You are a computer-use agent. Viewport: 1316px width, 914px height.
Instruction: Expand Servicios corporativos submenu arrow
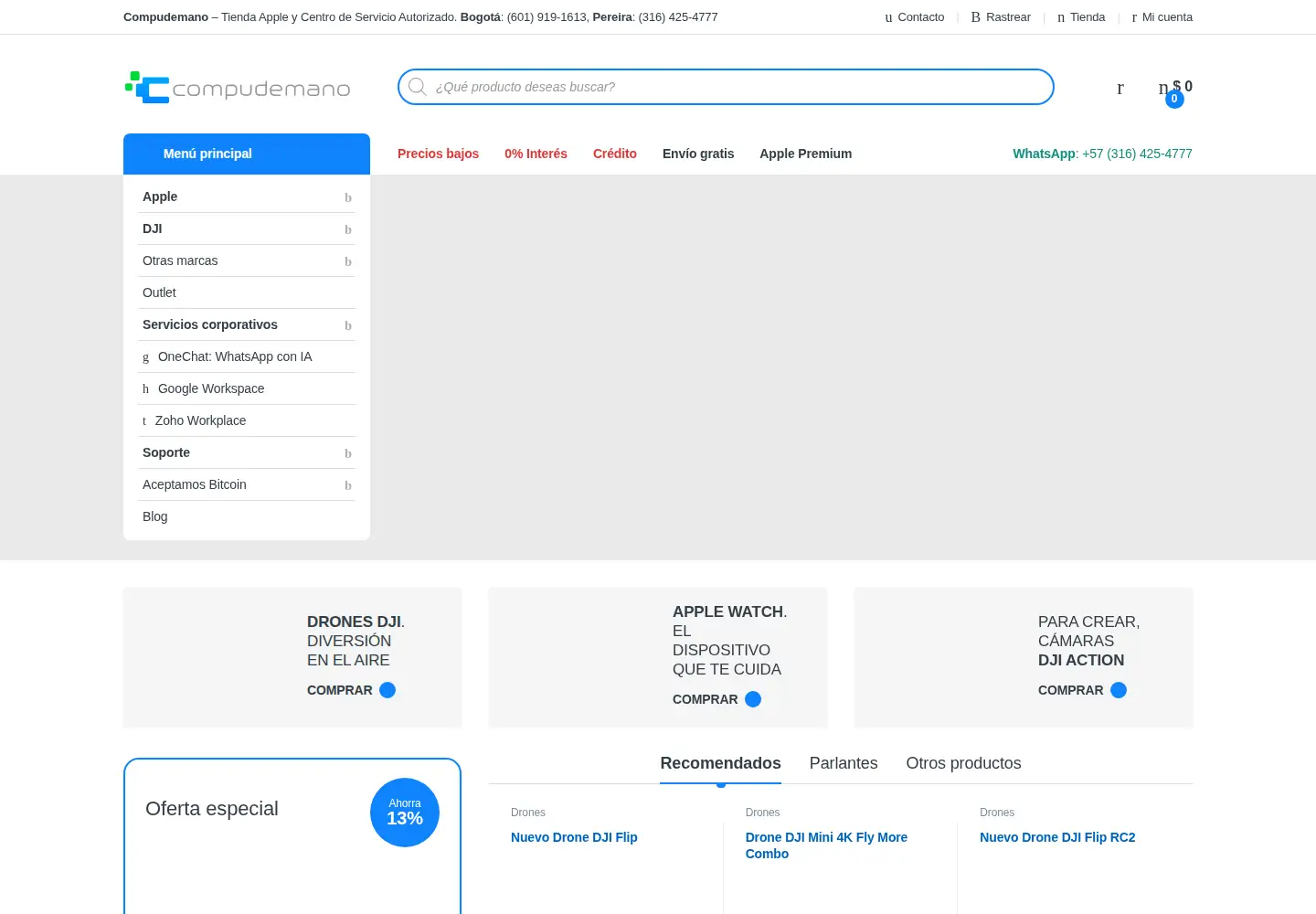tap(348, 325)
